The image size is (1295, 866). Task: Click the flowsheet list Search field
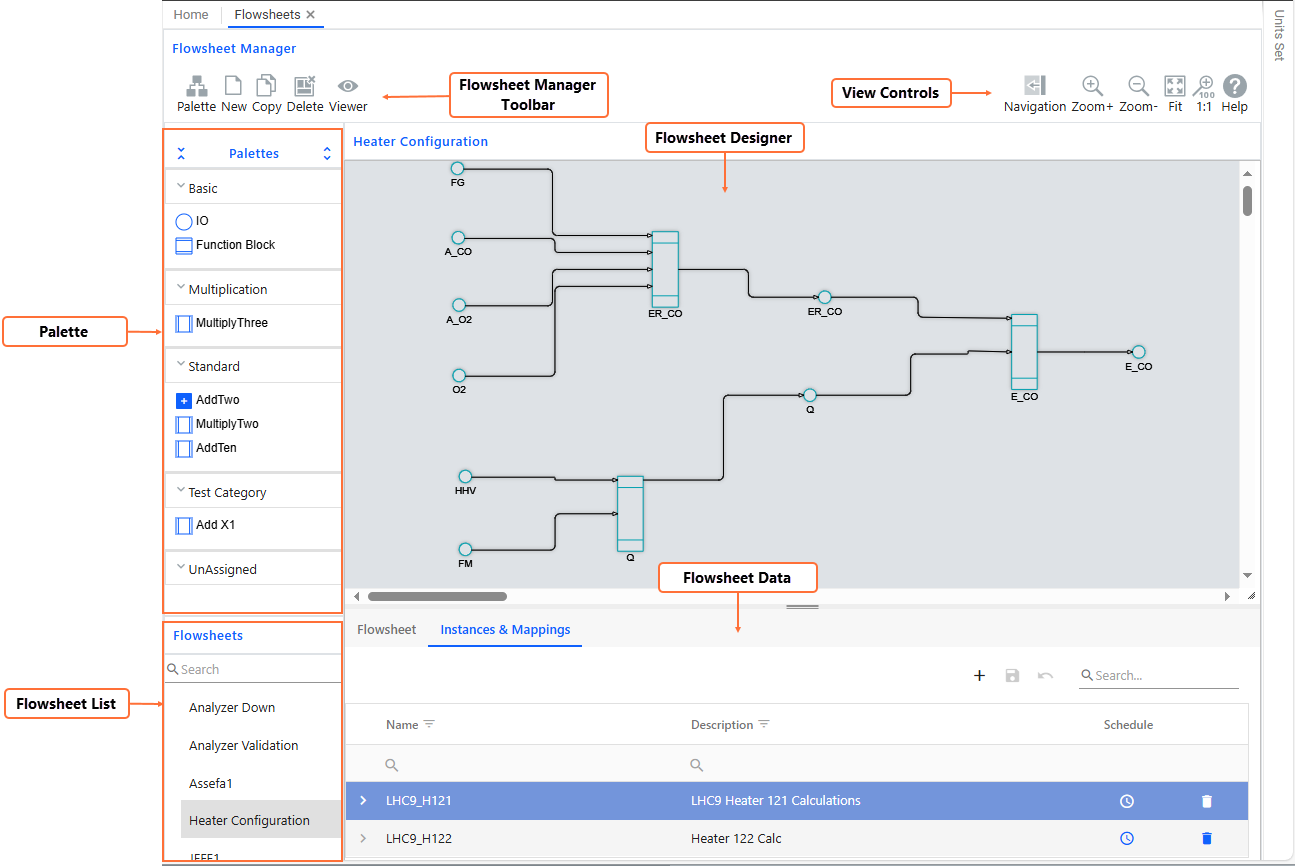pos(253,669)
